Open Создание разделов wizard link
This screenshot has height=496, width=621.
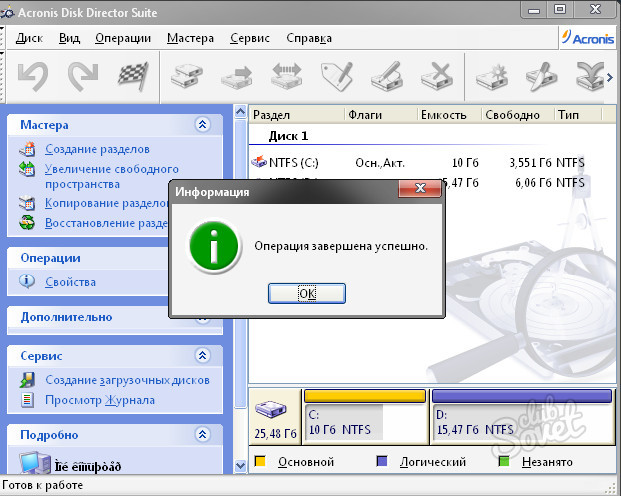(97, 149)
